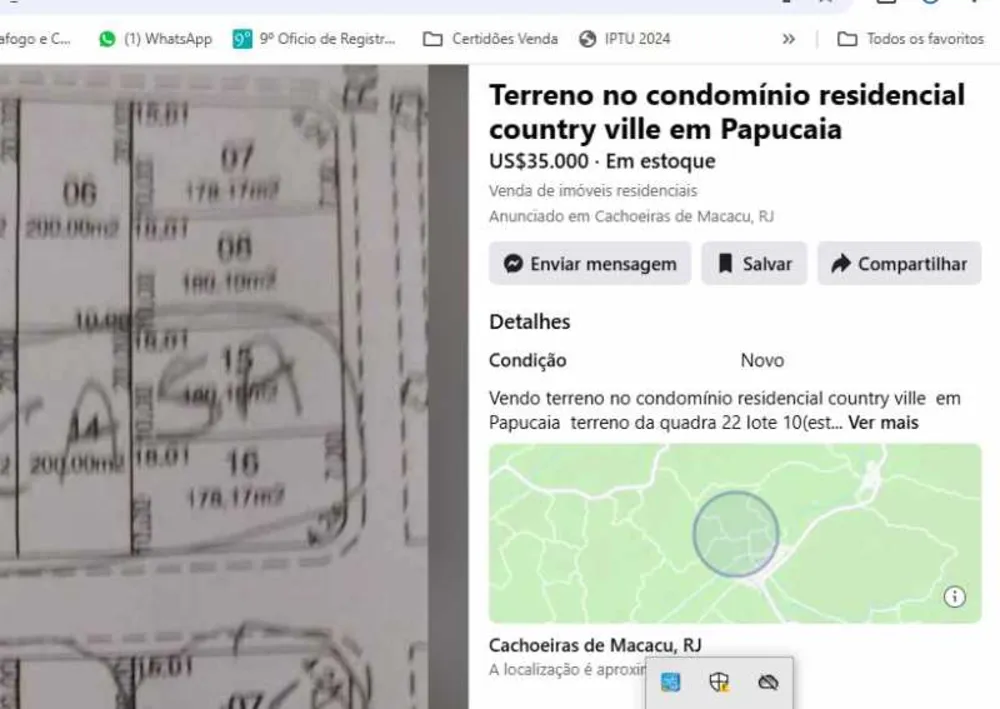Click the Windows Security shield tray icon
Viewport: 1000px width, 709px height.
tap(719, 682)
